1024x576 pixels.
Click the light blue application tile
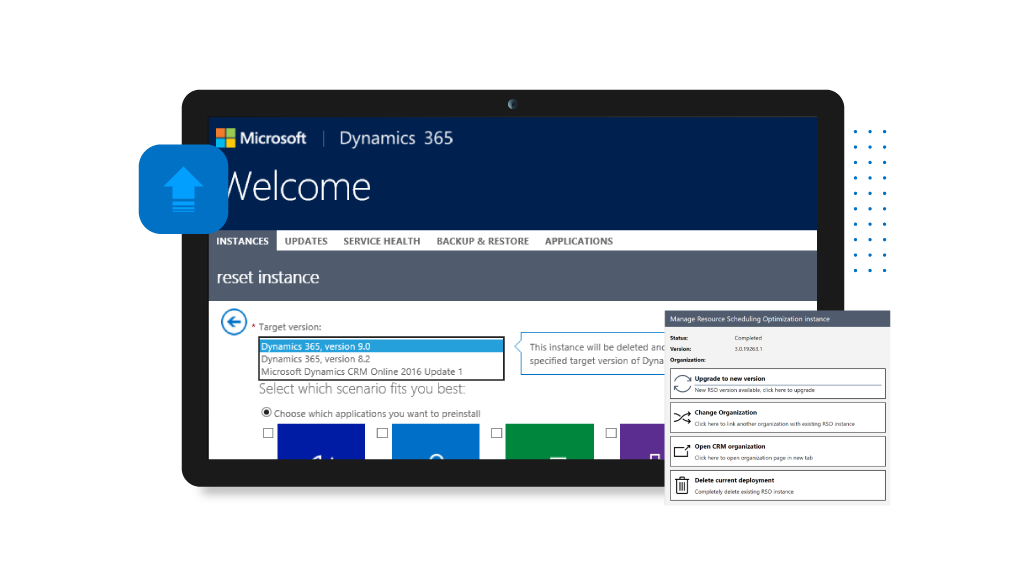(x=436, y=441)
